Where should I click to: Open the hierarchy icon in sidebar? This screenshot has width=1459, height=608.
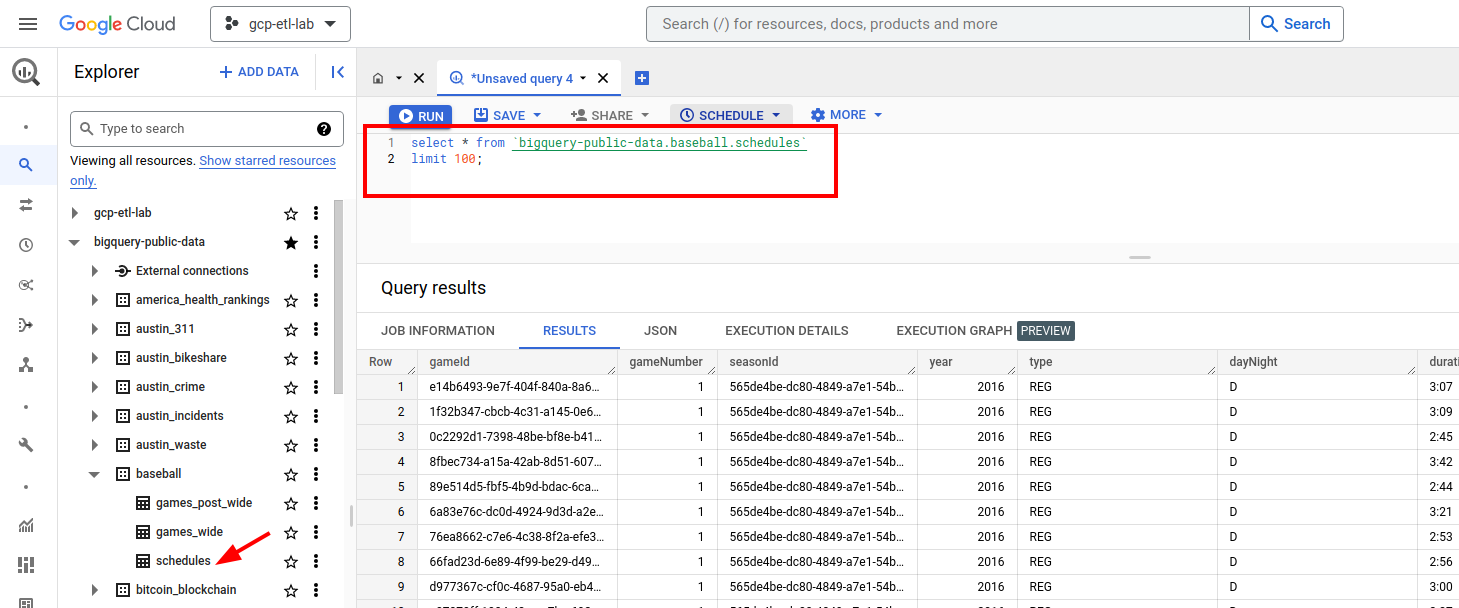[x=26, y=365]
